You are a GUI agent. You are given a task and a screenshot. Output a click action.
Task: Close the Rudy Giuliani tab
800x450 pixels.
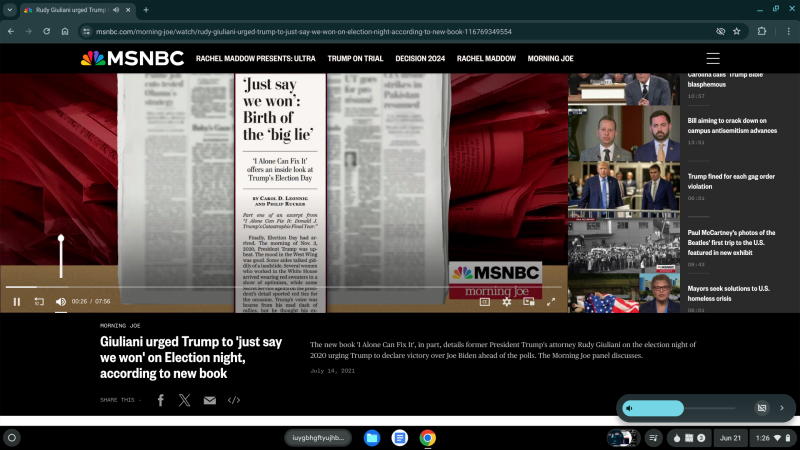tap(128, 10)
